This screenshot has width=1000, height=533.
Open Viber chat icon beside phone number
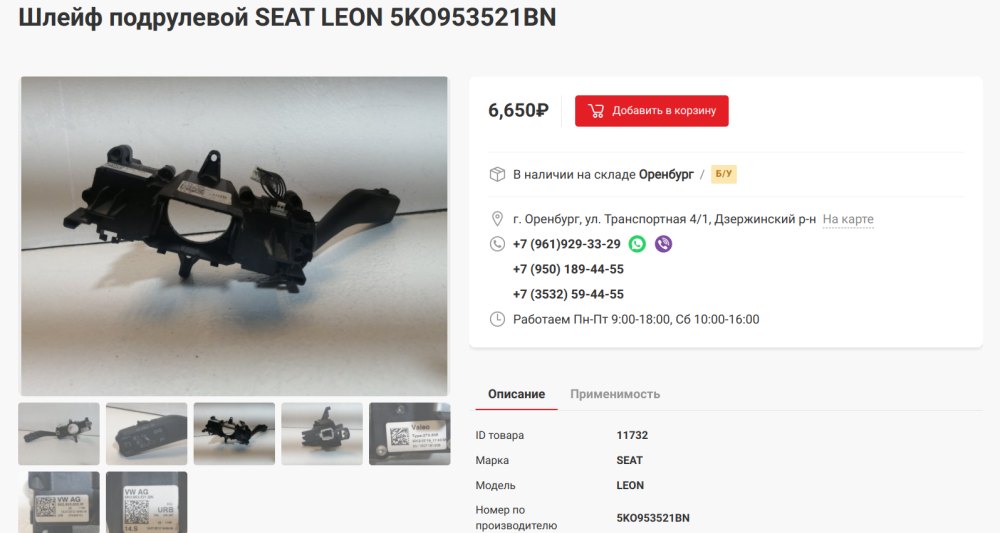pos(663,244)
